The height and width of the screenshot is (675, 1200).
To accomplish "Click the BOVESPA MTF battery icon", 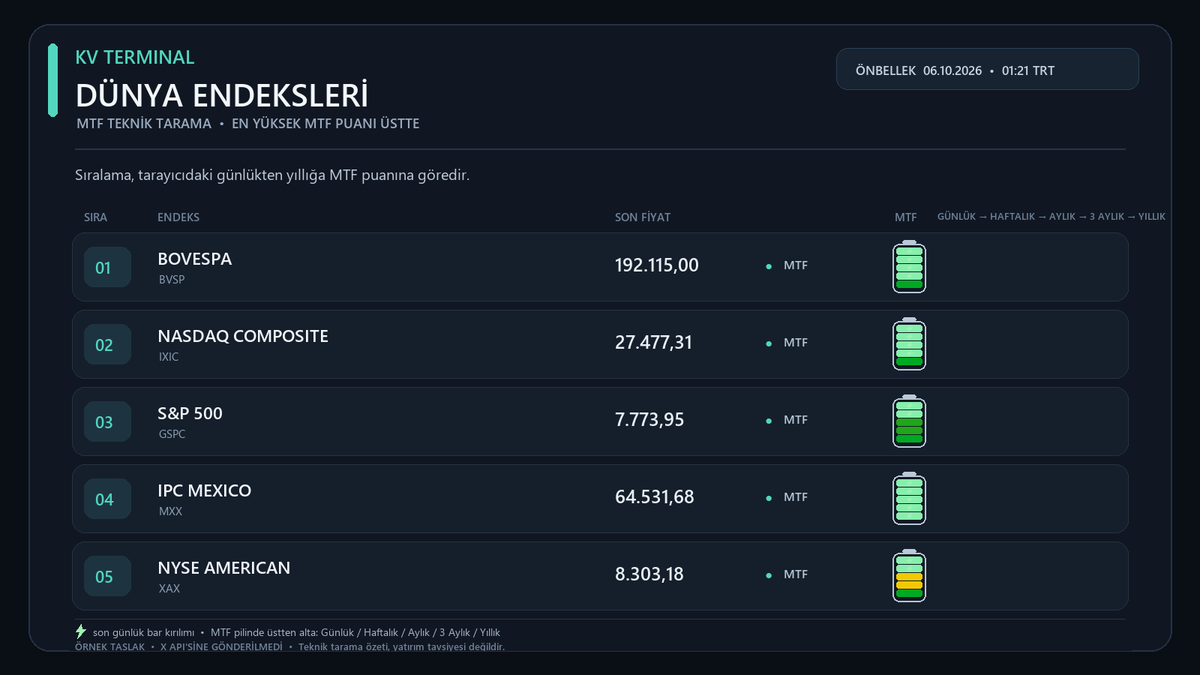I will pos(909,267).
